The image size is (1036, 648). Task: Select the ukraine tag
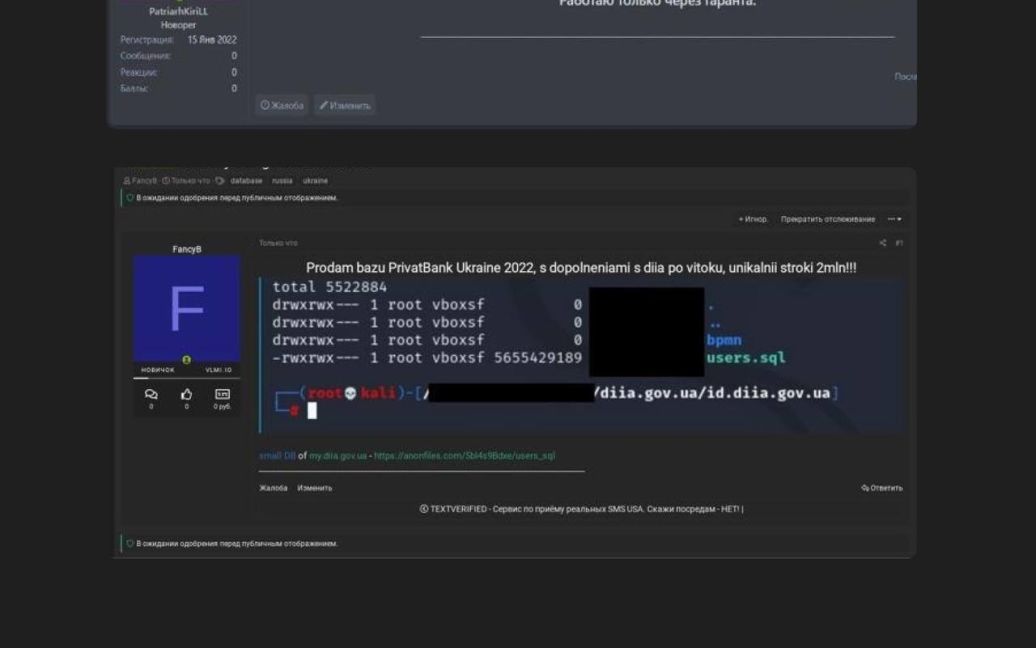tap(315, 180)
